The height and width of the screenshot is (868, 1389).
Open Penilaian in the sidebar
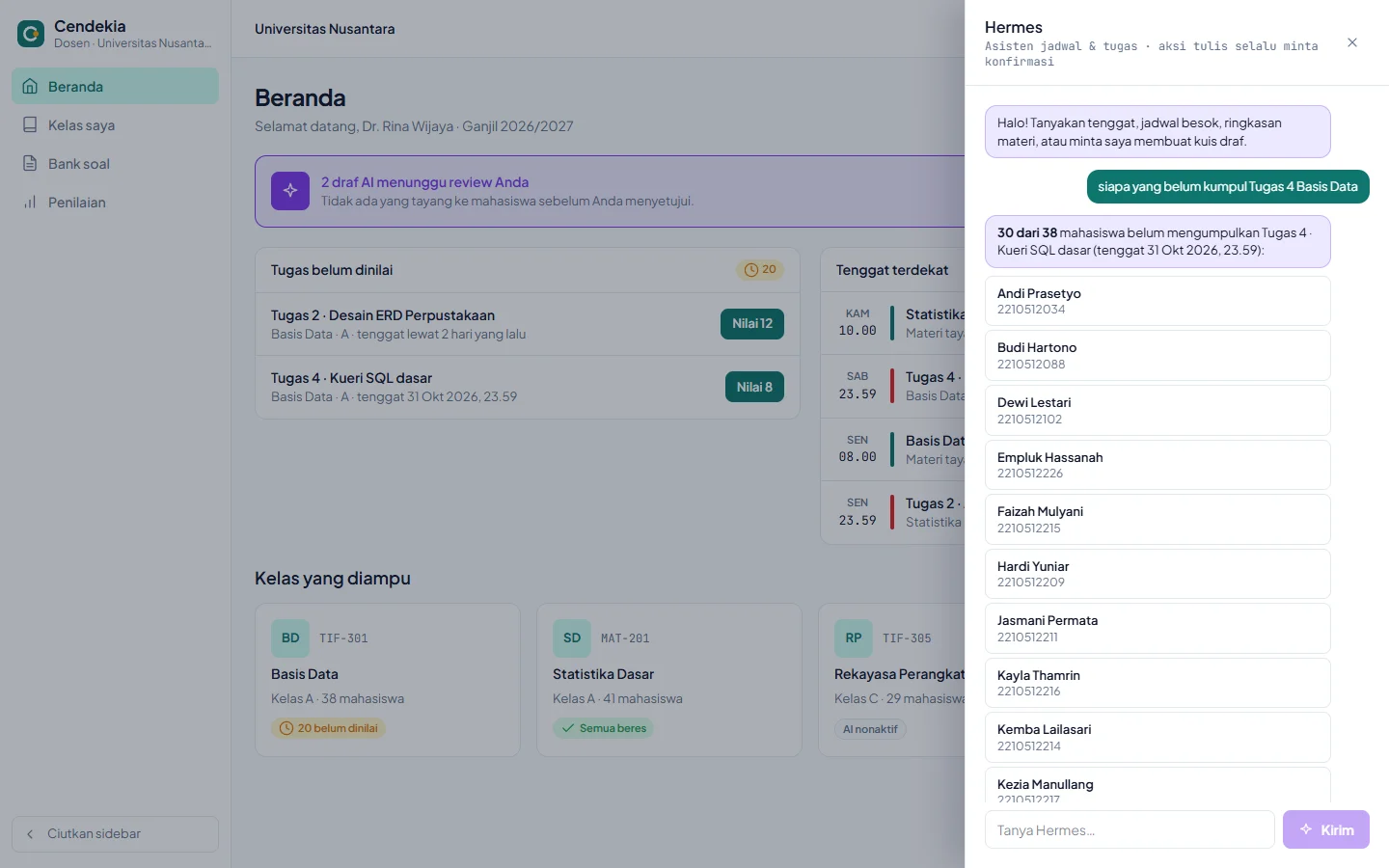coord(115,202)
